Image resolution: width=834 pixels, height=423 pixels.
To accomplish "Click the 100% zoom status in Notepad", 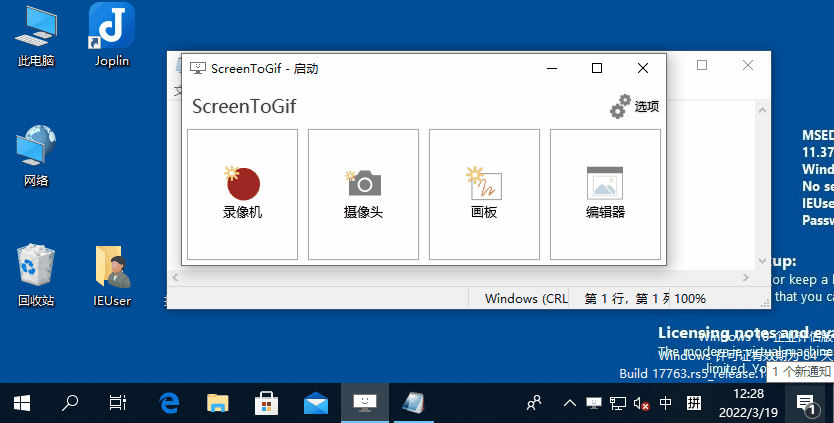I will point(690,299).
